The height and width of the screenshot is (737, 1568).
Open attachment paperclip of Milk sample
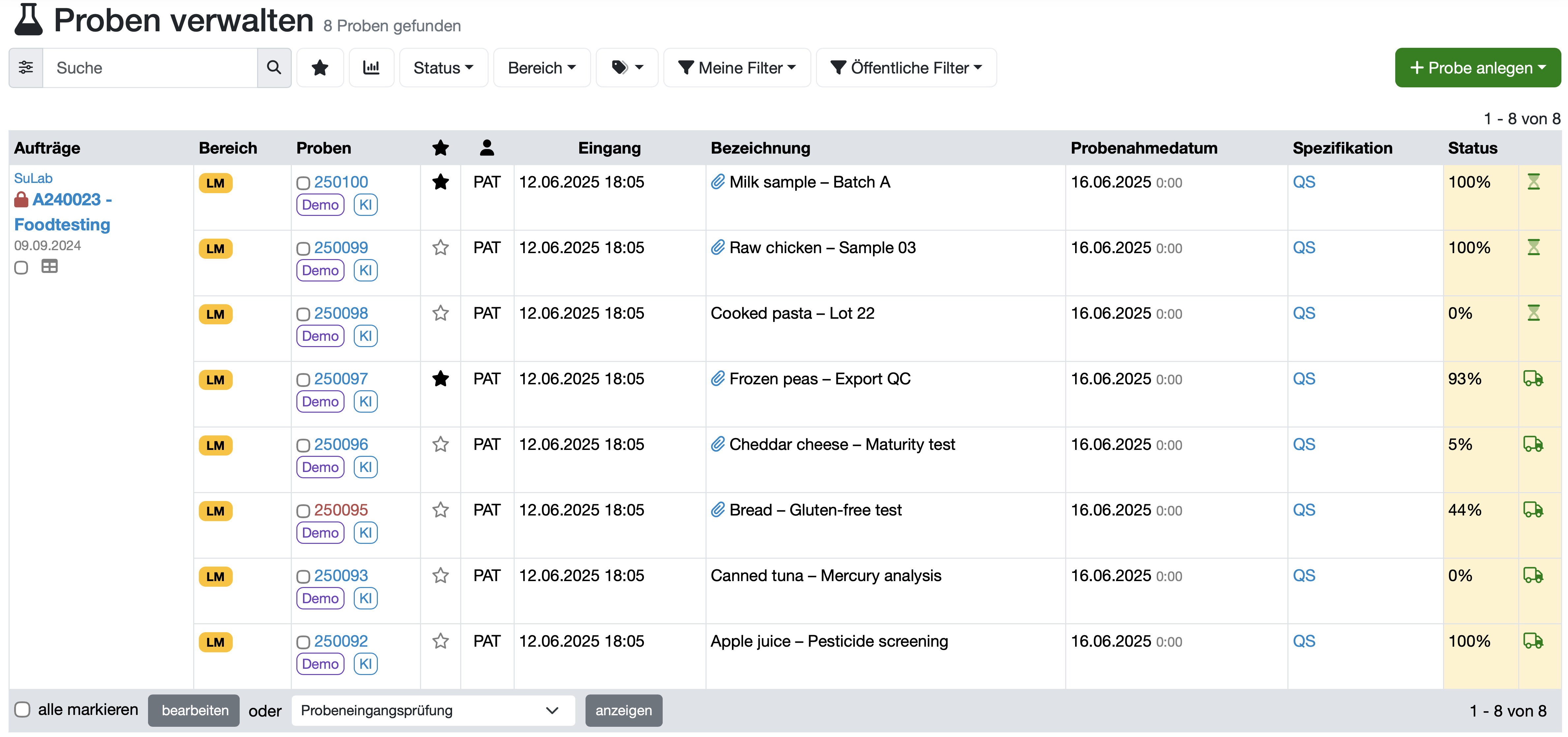point(718,182)
